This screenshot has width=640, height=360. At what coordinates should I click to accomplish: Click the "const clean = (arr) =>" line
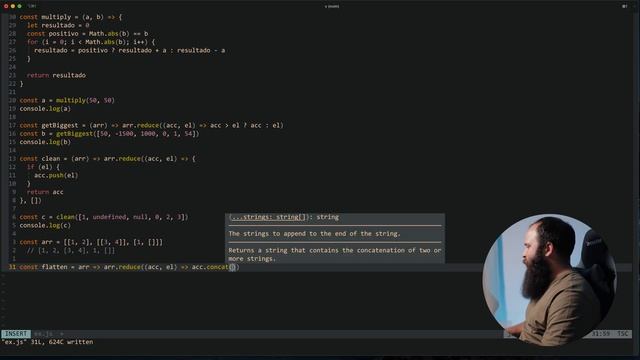(x=107, y=158)
